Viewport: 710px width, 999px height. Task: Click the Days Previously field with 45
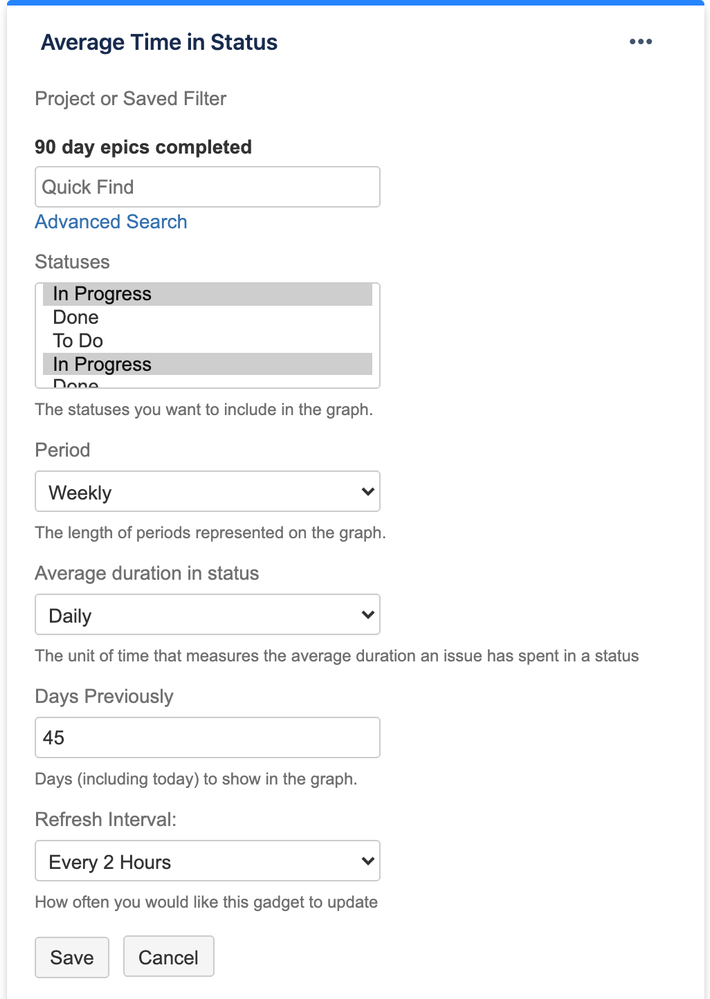[208, 738]
